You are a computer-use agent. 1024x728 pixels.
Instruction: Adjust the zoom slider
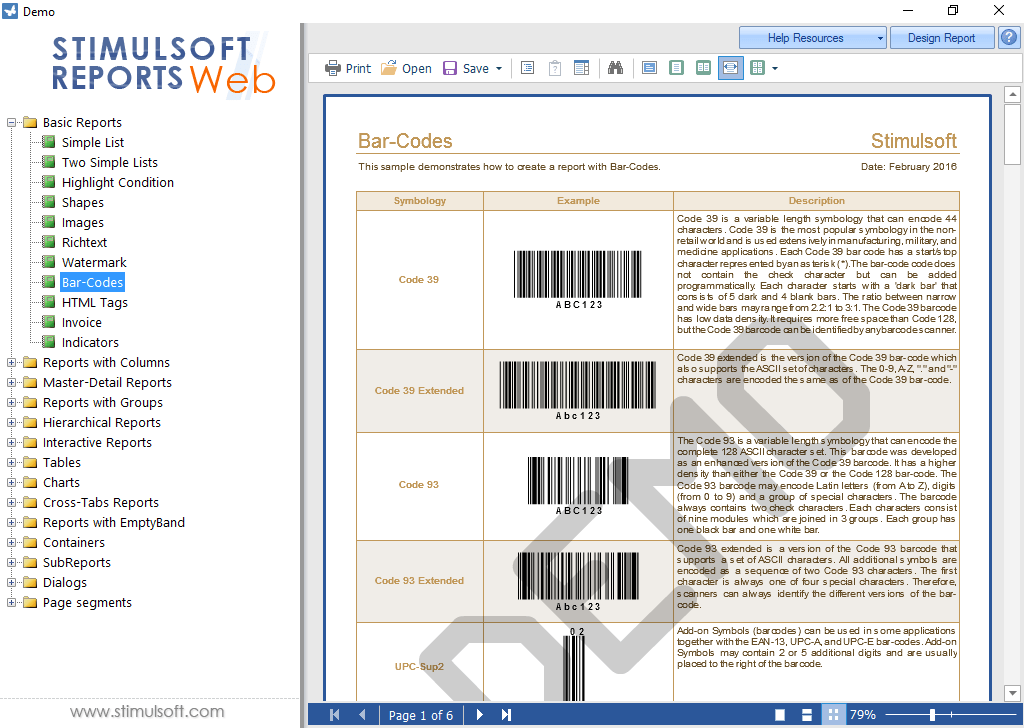(x=933, y=714)
